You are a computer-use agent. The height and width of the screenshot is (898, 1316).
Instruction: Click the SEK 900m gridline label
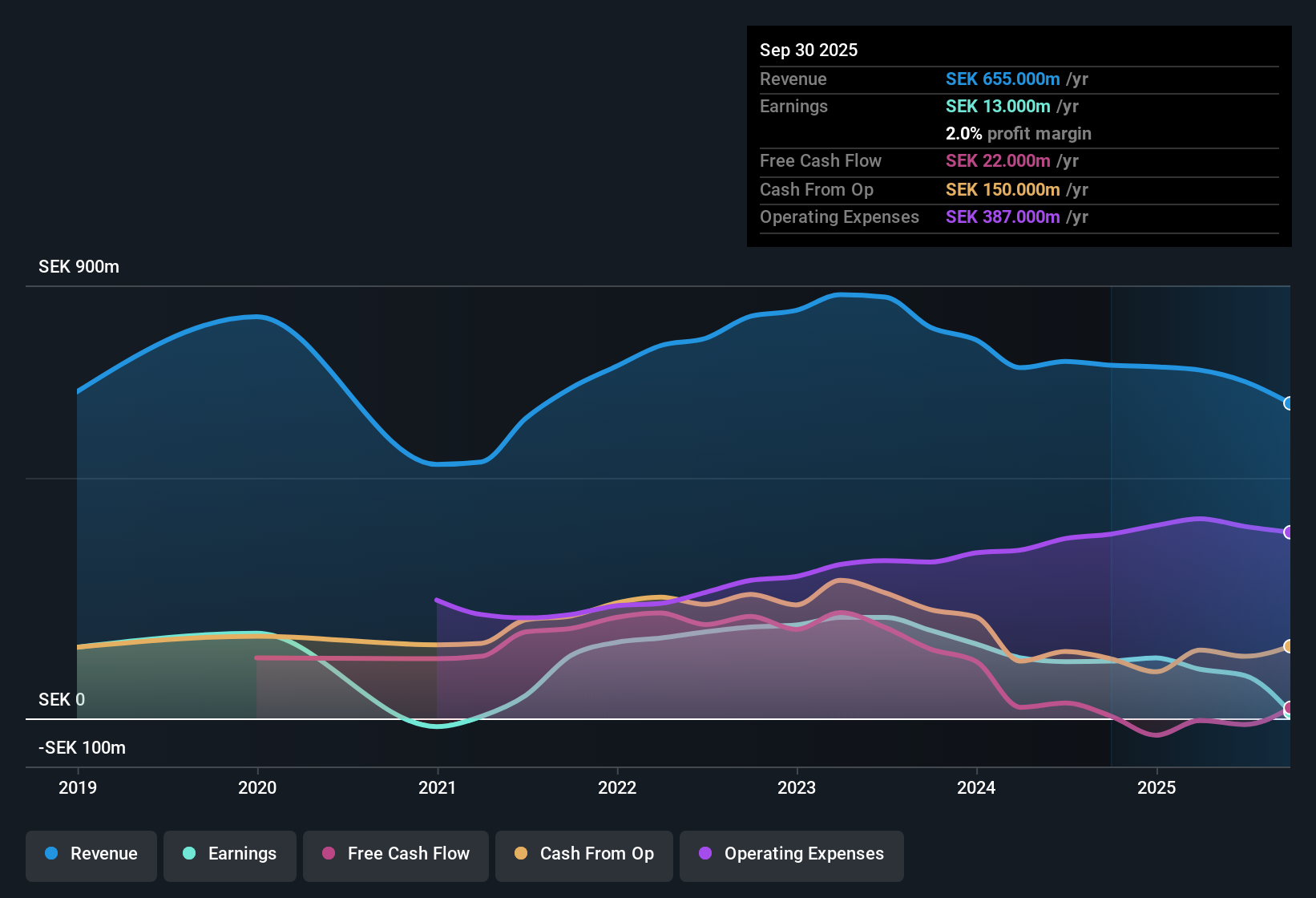[79, 266]
